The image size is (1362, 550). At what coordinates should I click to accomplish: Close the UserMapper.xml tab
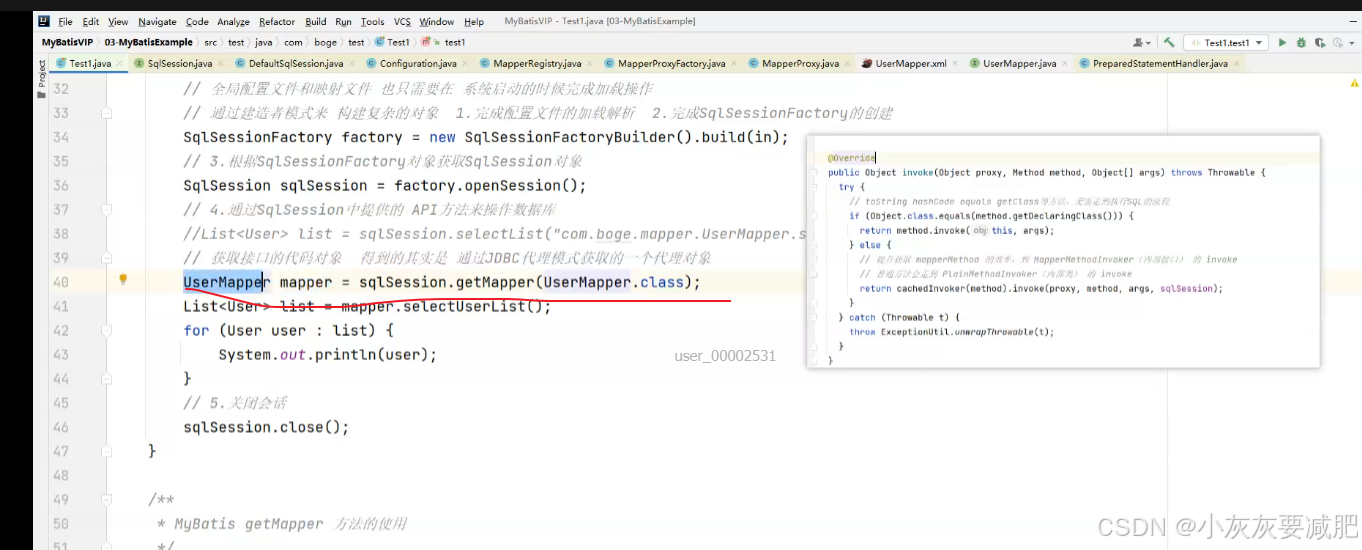(x=956, y=64)
